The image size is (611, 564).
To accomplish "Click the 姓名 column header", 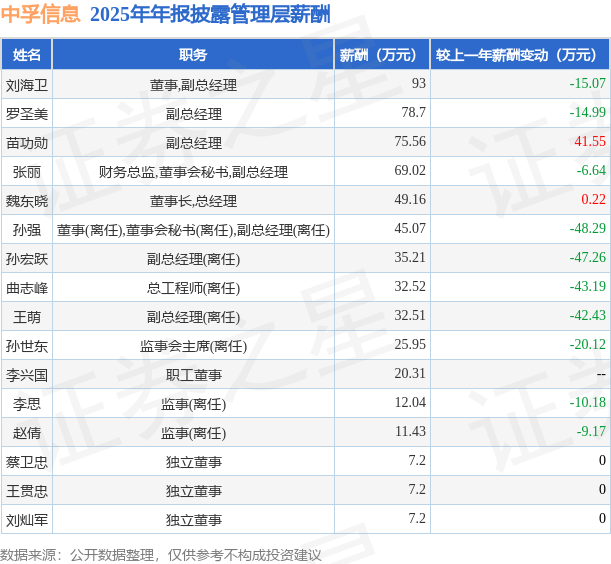I will [x=26, y=55].
